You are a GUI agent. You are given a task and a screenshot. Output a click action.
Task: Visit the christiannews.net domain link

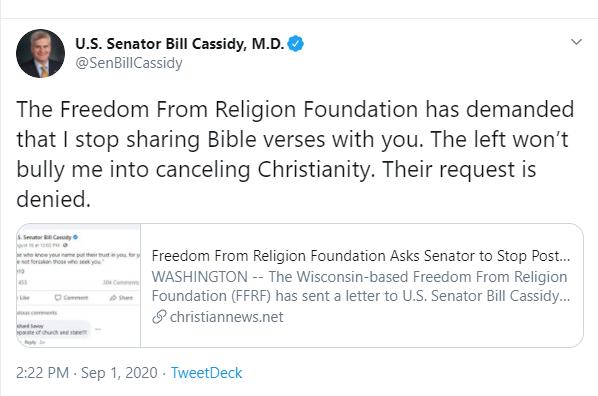click(x=227, y=317)
